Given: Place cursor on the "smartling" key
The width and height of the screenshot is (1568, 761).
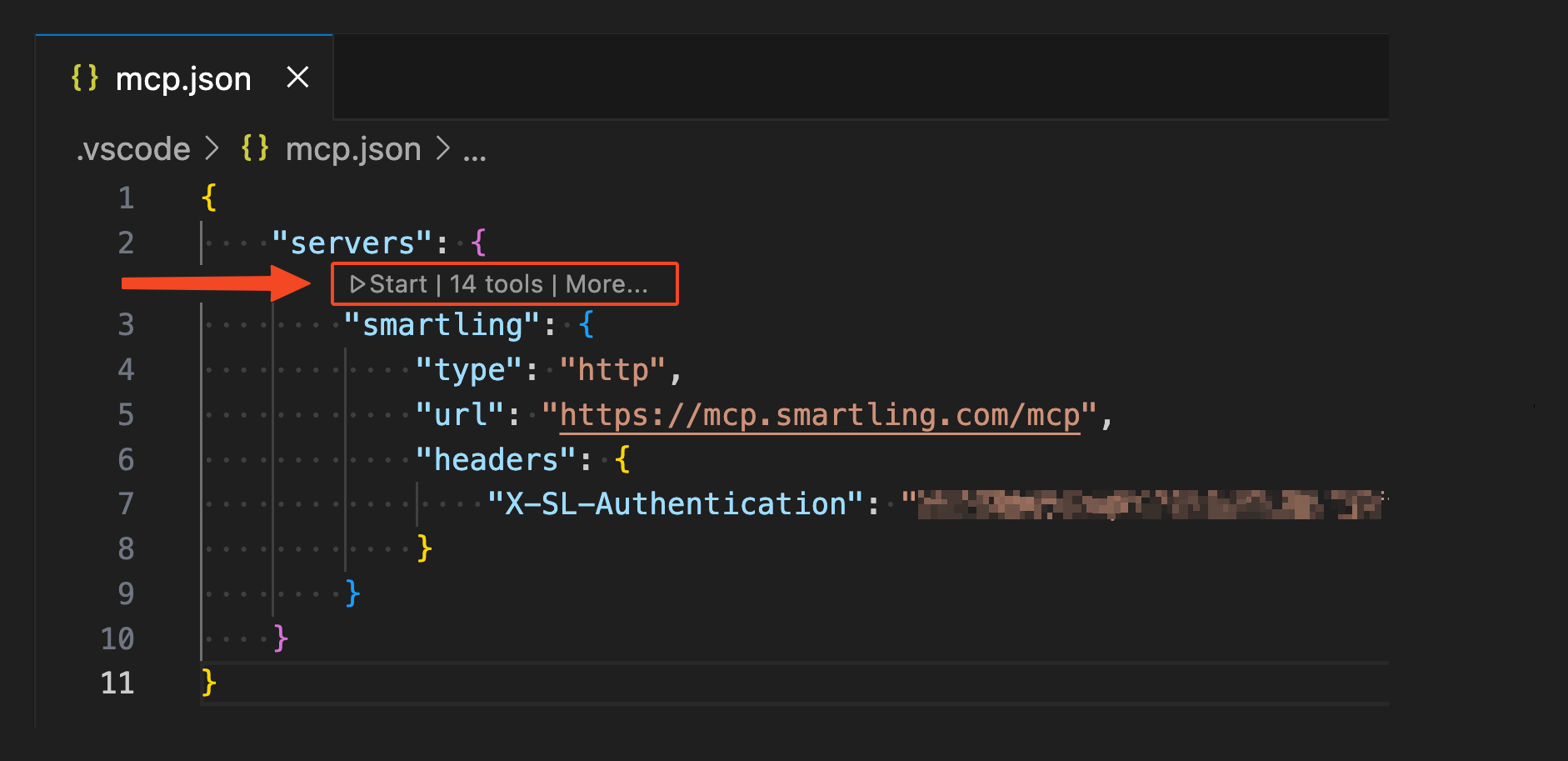Looking at the screenshot, I should pyautogui.click(x=442, y=324).
